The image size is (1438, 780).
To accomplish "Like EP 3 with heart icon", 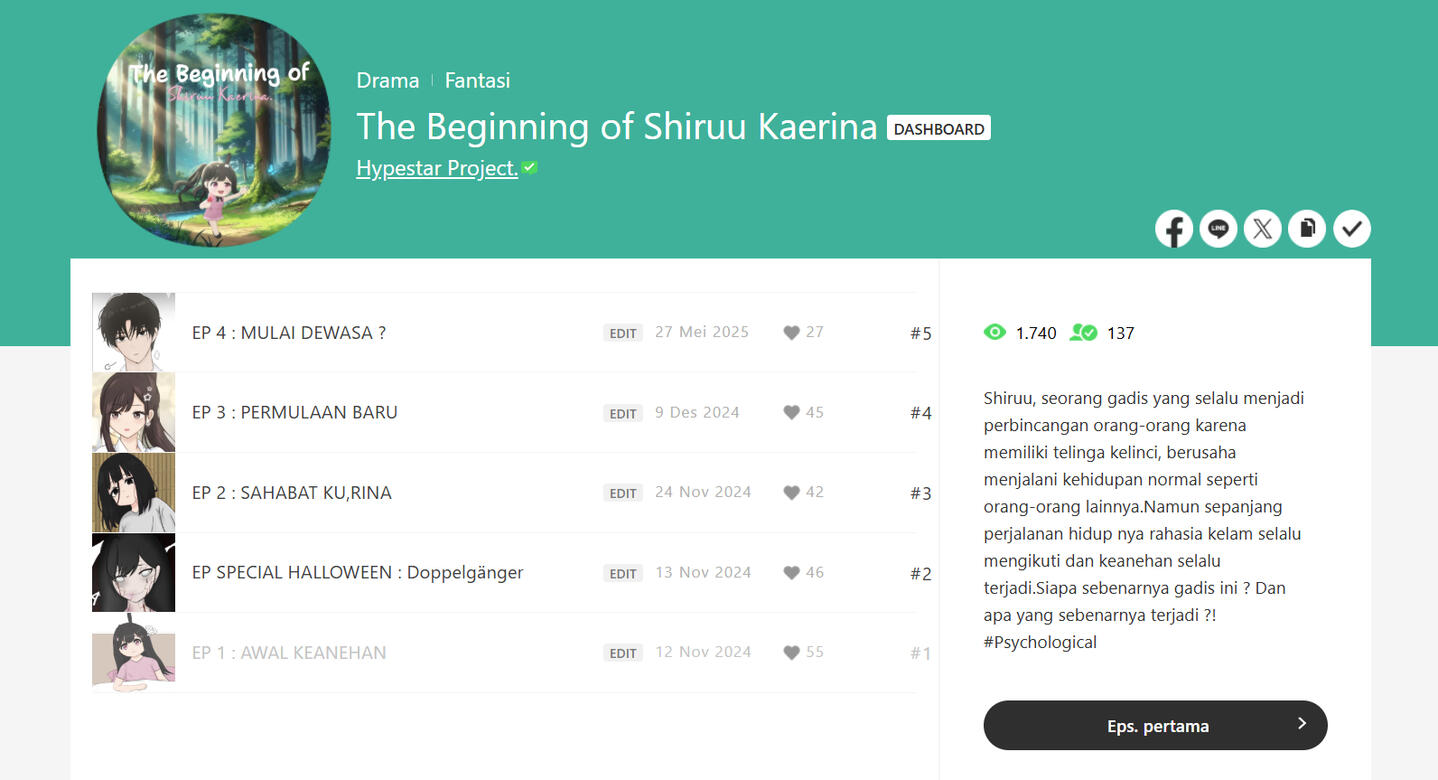I will (x=791, y=412).
